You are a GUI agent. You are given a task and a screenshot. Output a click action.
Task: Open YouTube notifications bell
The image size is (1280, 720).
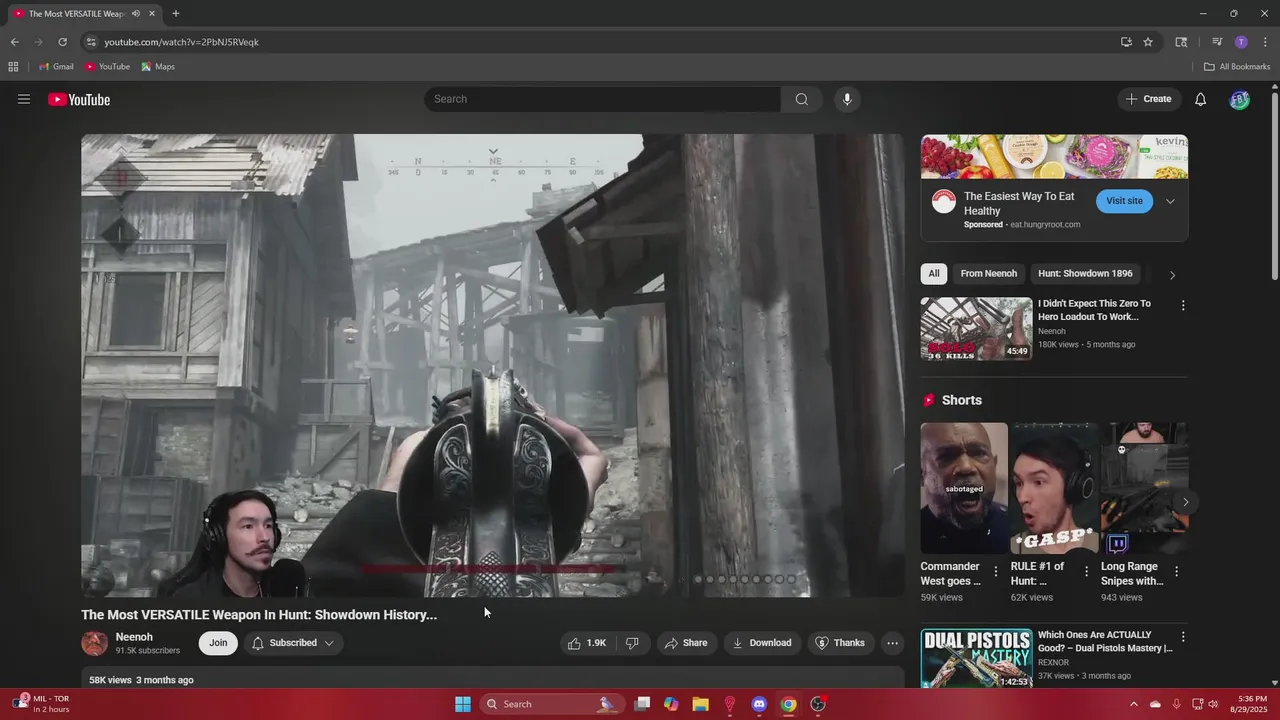[x=1201, y=99]
